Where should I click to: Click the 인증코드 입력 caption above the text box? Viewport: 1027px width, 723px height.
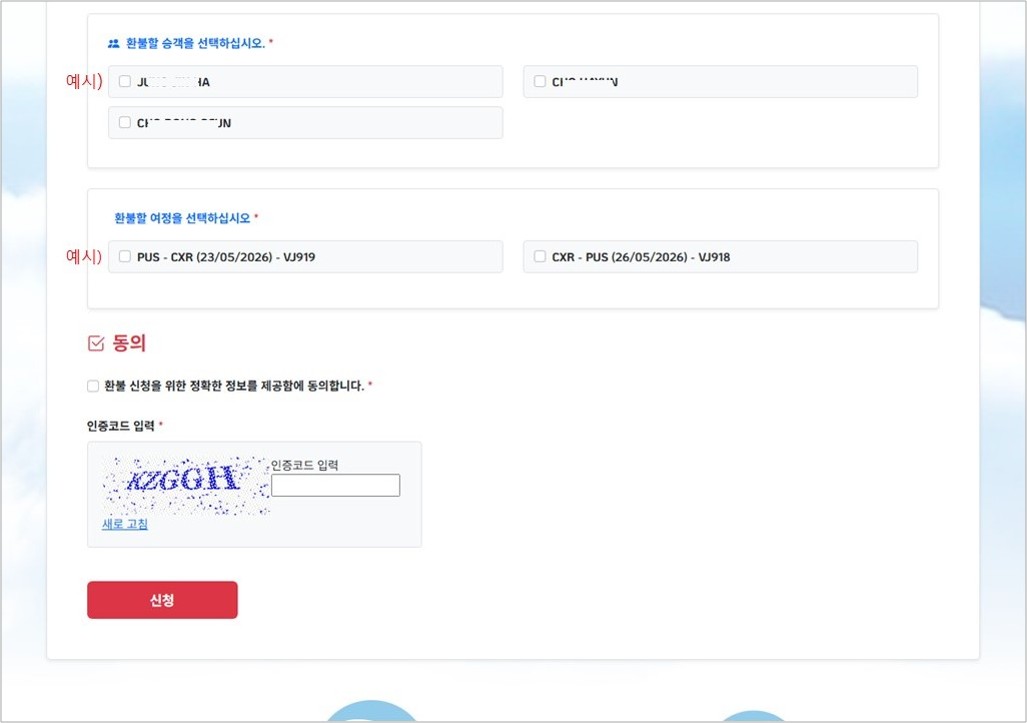305,465
